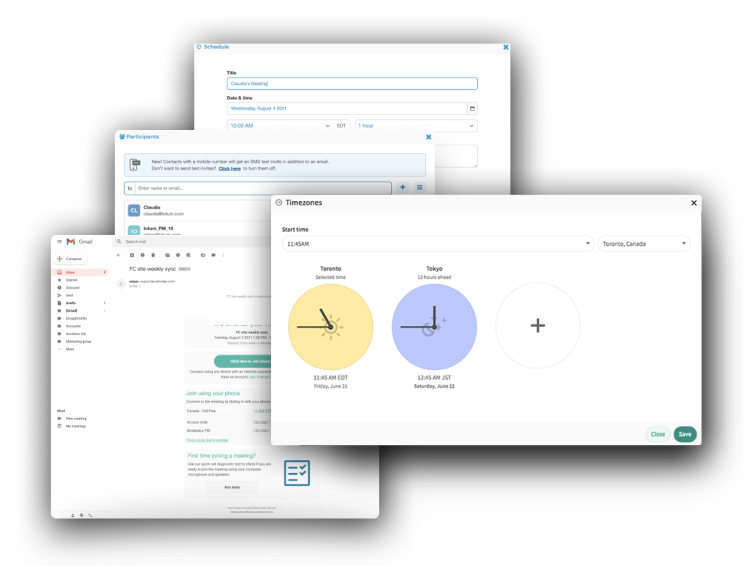Archive the email in Gmail toolbar
The image size is (743, 566).
tap(132, 255)
